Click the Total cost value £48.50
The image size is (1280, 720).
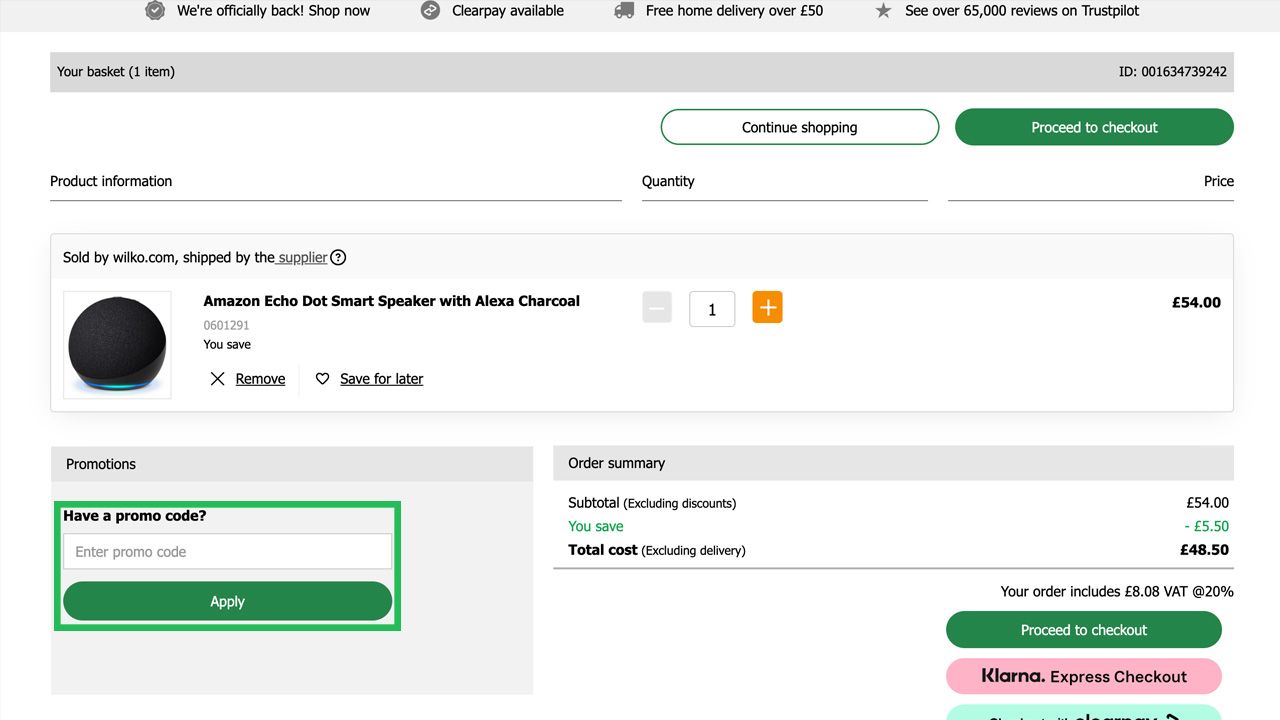click(x=1204, y=550)
